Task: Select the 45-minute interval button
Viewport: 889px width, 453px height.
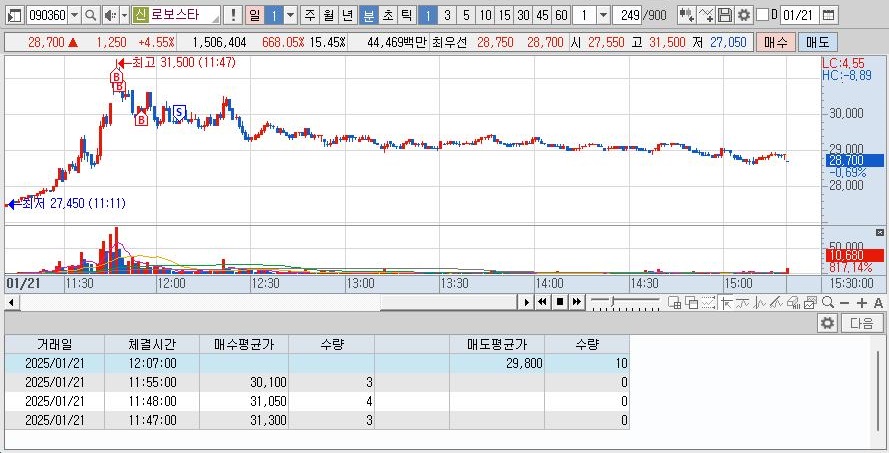Action: [x=543, y=15]
